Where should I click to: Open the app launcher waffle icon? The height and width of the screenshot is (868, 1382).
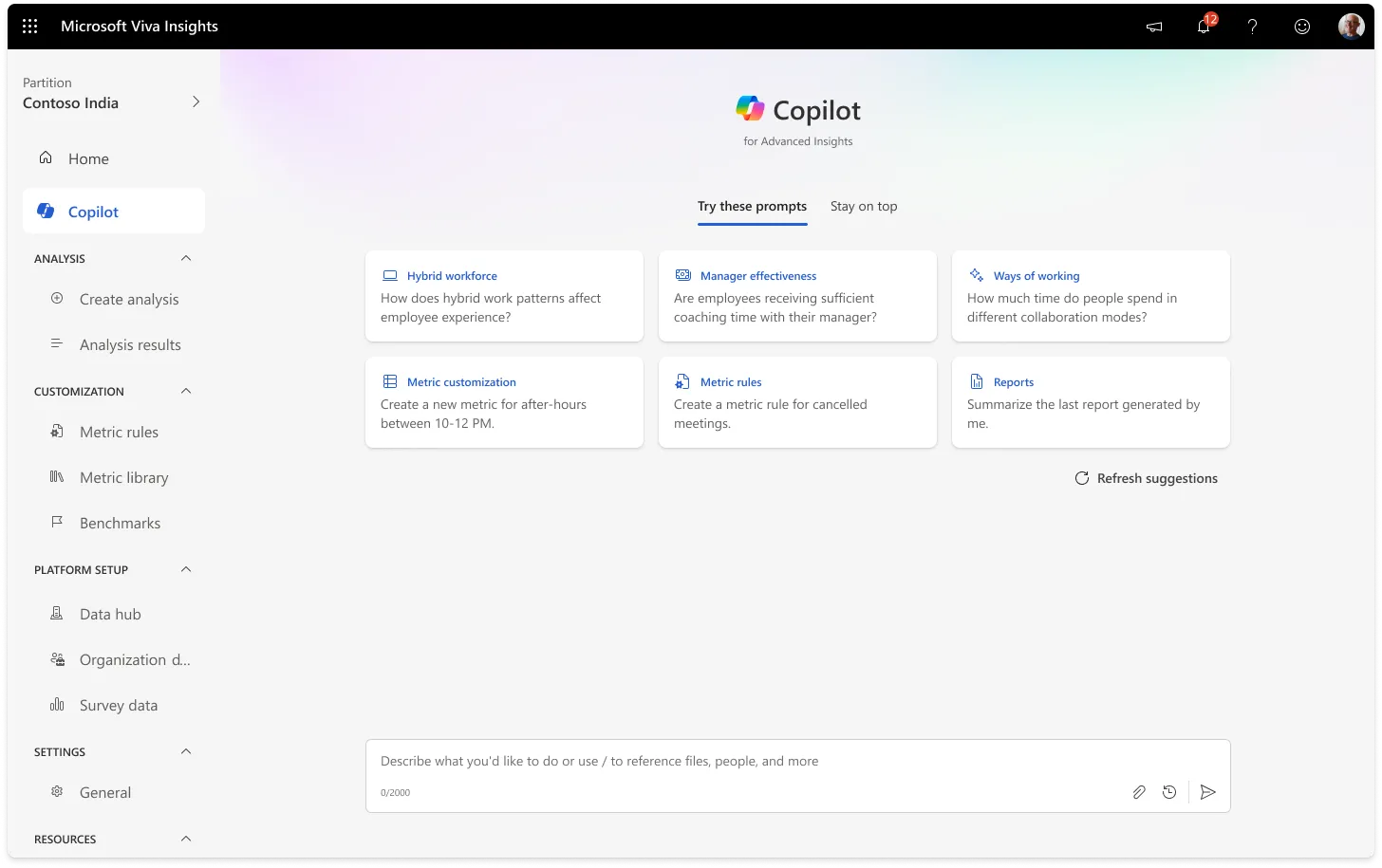(x=29, y=27)
